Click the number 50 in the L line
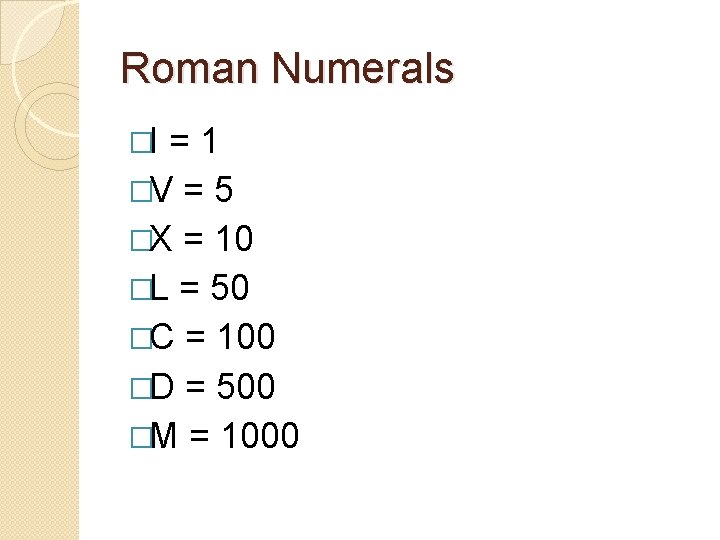Image resolution: width=720 pixels, height=540 pixels. [230, 289]
